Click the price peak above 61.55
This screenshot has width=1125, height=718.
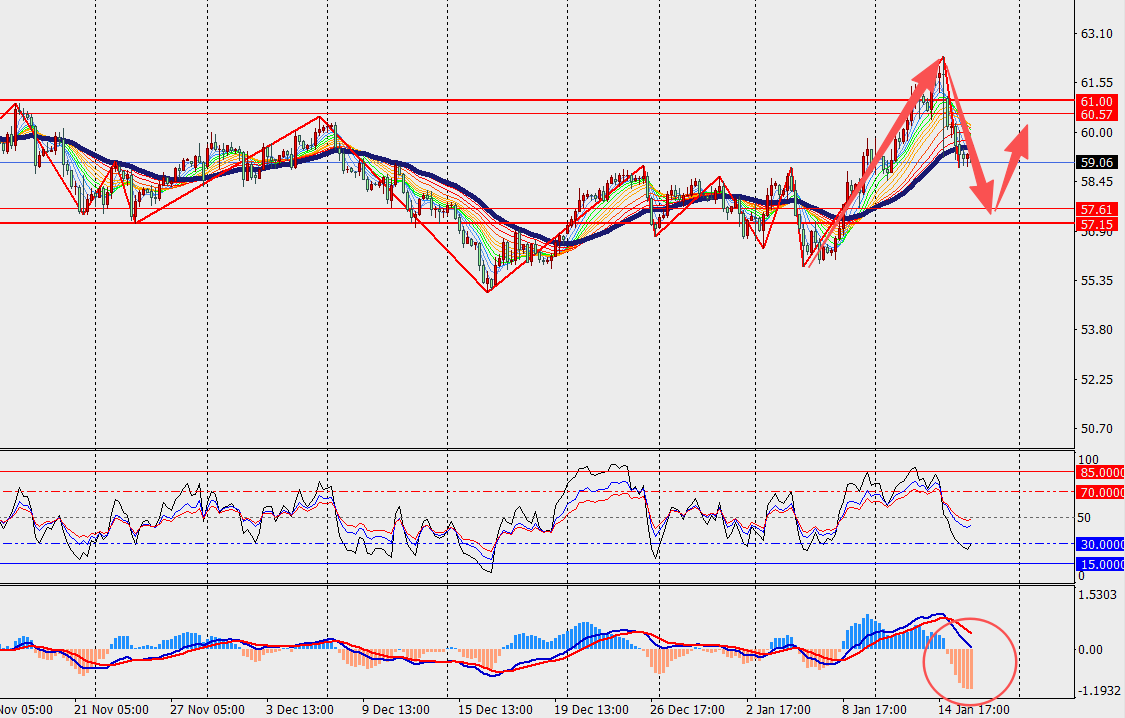[x=943, y=57]
